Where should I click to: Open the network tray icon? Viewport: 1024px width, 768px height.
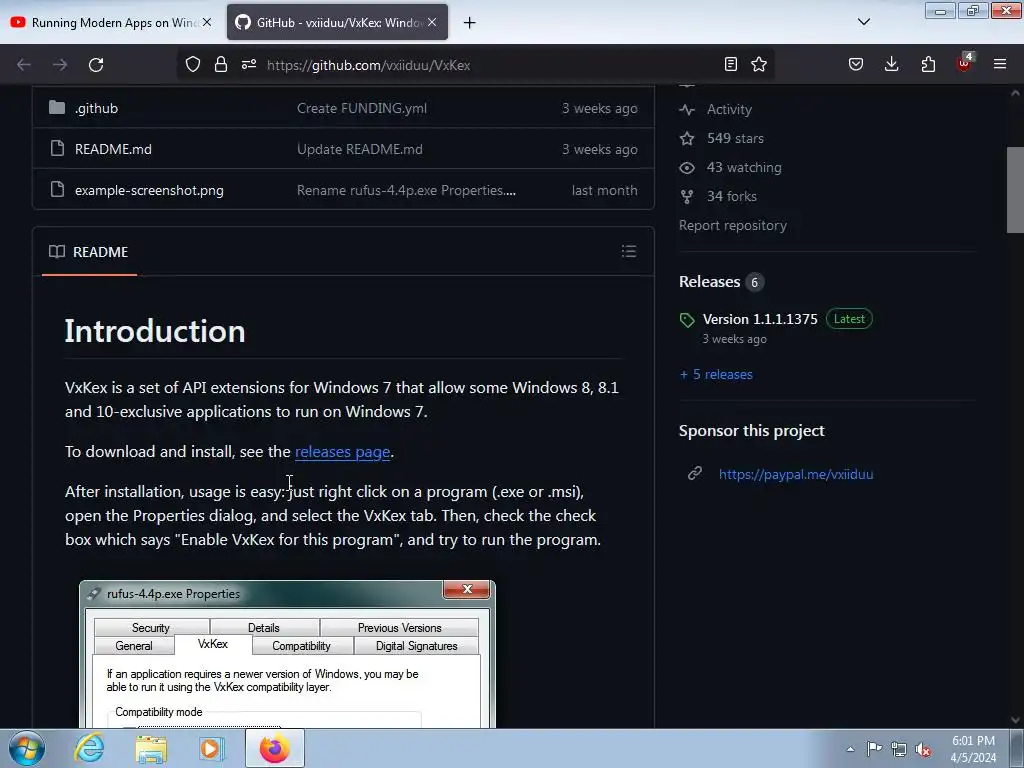pyautogui.click(x=899, y=749)
